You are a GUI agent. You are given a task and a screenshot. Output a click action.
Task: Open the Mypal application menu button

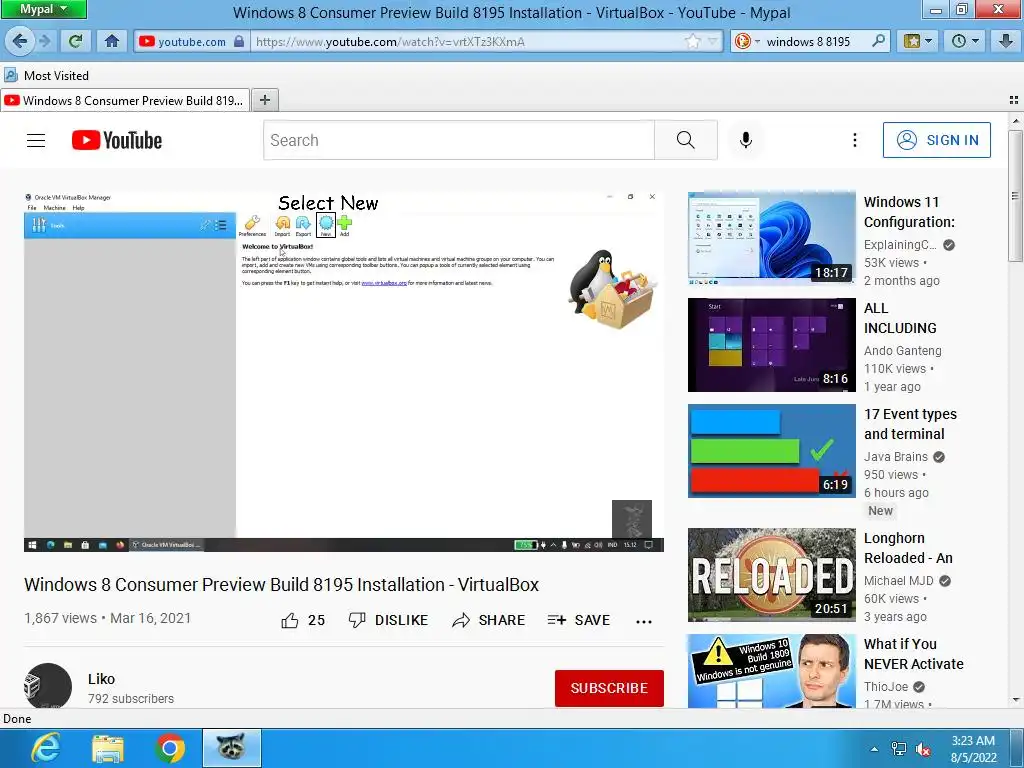click(43, 9)
